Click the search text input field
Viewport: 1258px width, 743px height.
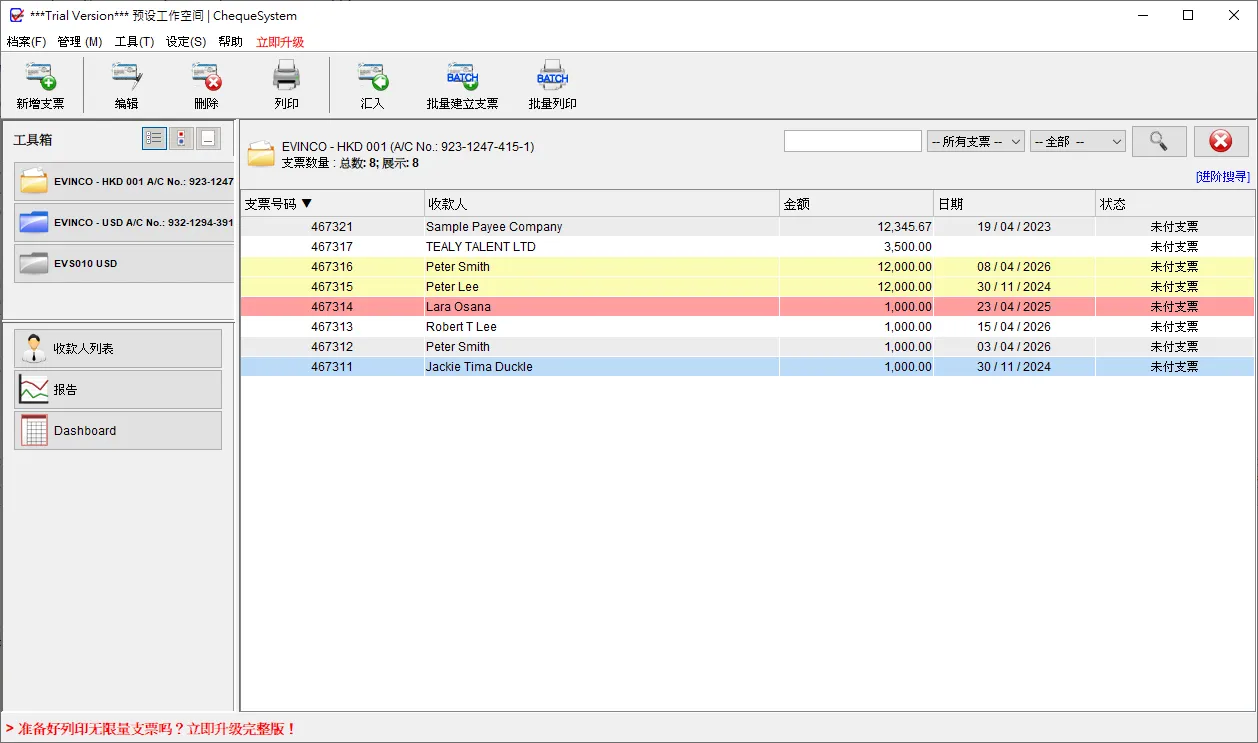(x=853, y=141)
